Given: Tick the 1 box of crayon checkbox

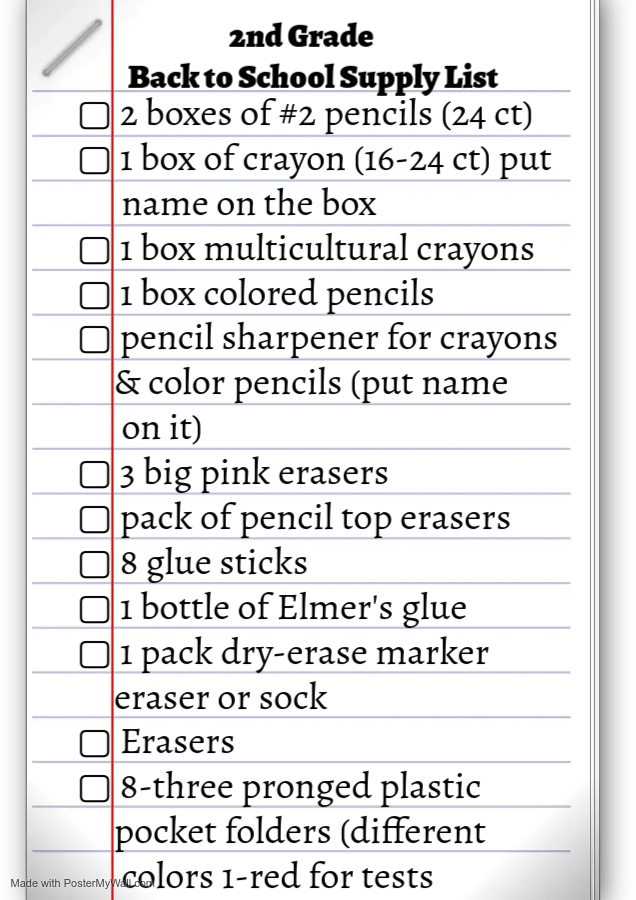Looking at the screenshot, I should click(94, 160).
